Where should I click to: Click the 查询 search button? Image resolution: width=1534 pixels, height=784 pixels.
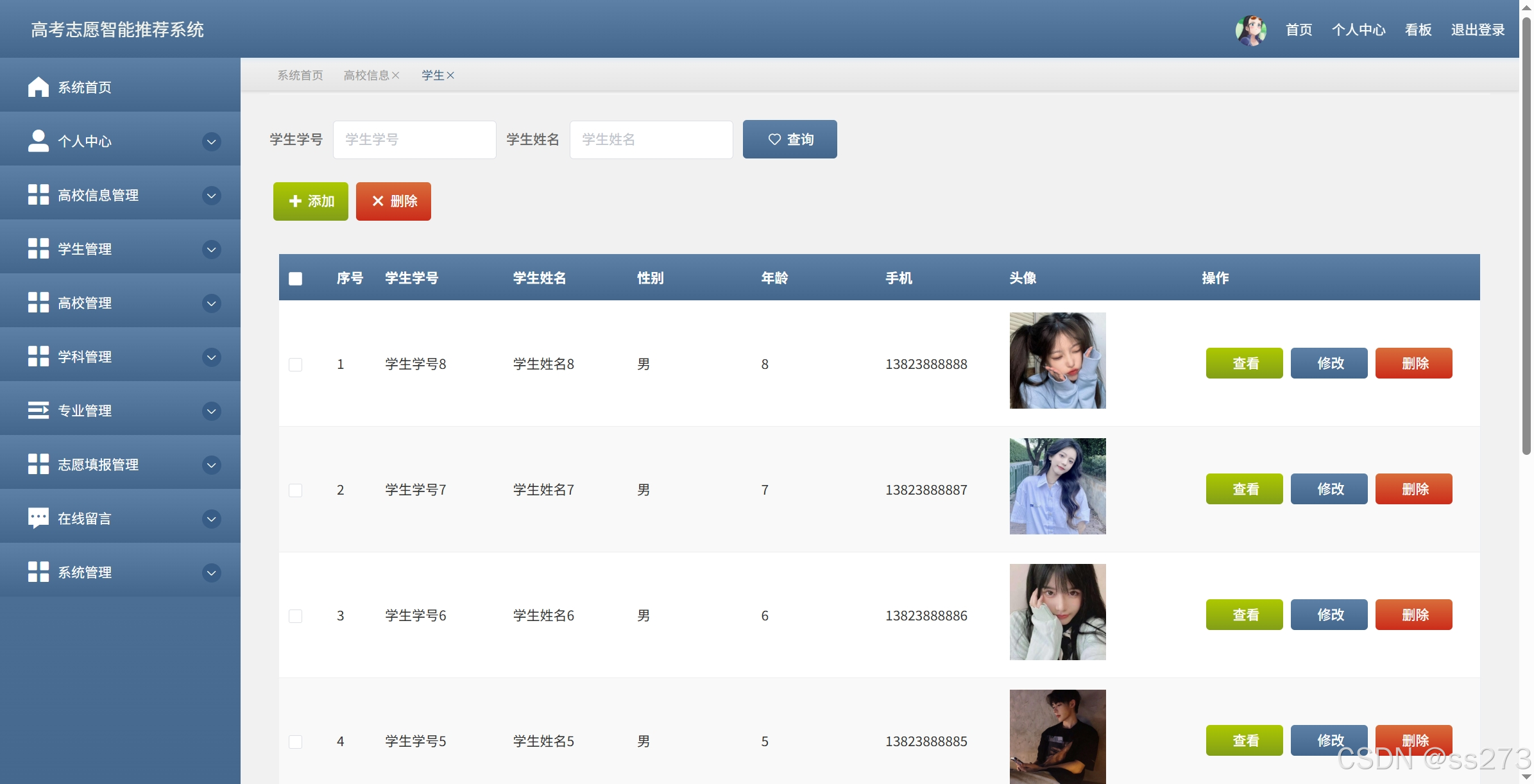pos(790,139)
